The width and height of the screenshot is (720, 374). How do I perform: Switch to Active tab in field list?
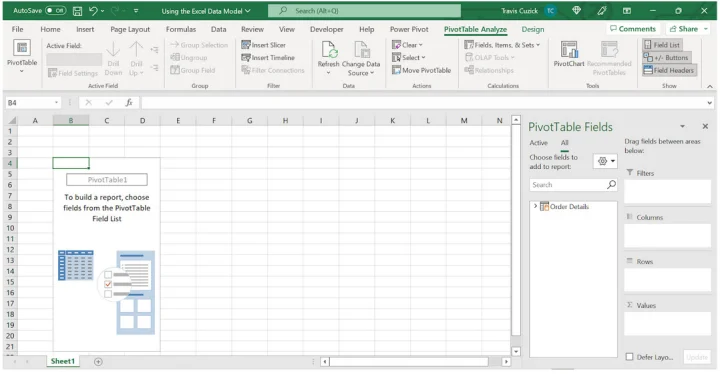[538, 143]
